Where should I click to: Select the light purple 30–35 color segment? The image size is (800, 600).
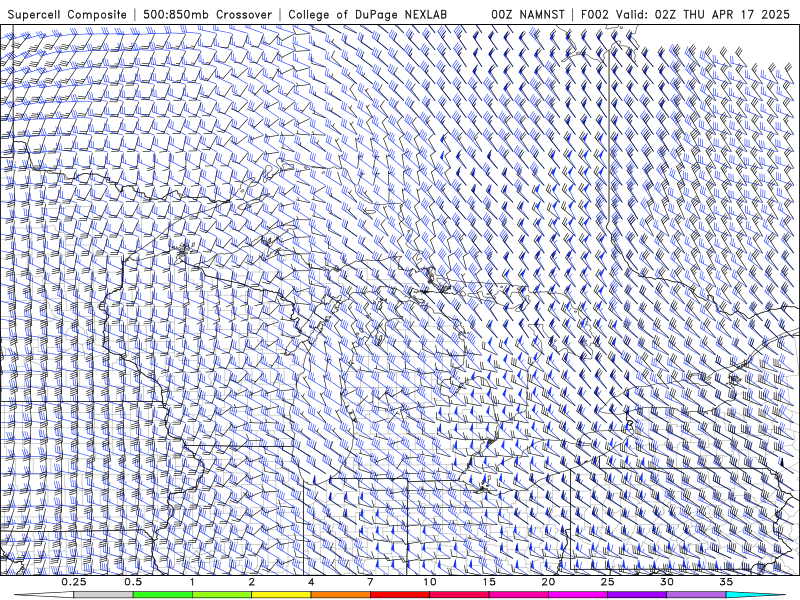(696, 595)
